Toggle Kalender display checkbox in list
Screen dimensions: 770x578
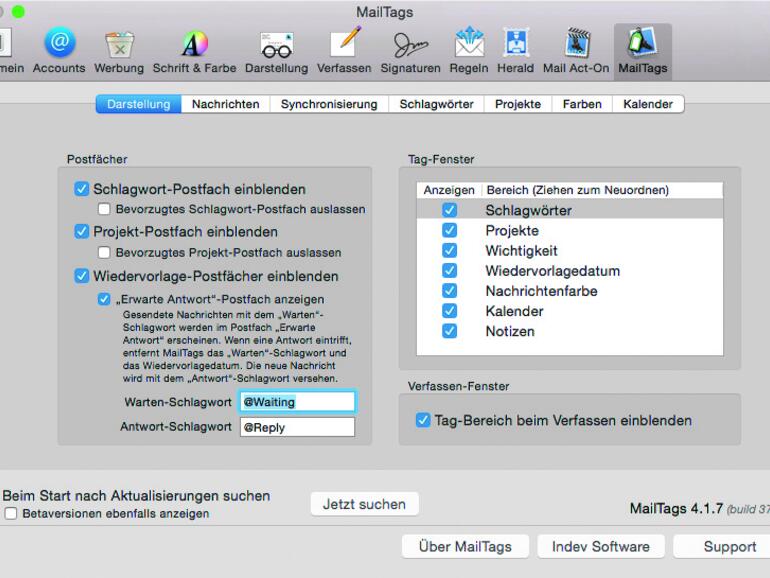pyautogui.click(x=449, y=311)
